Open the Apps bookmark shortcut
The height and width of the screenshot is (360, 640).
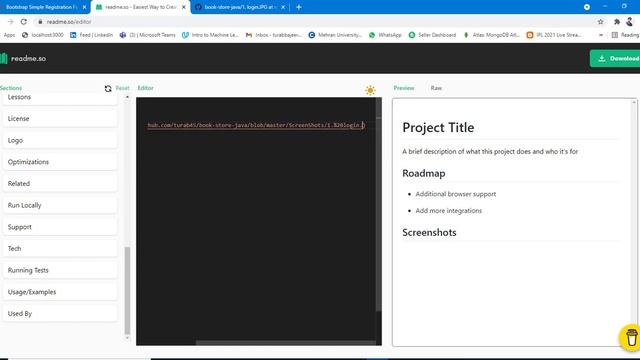coord(8,35)
